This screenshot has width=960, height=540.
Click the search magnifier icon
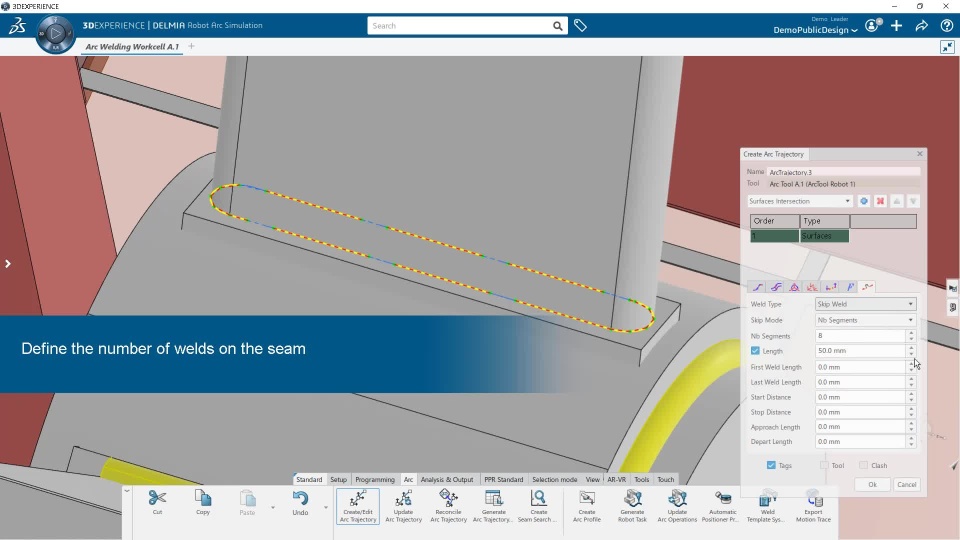point(557,26)
